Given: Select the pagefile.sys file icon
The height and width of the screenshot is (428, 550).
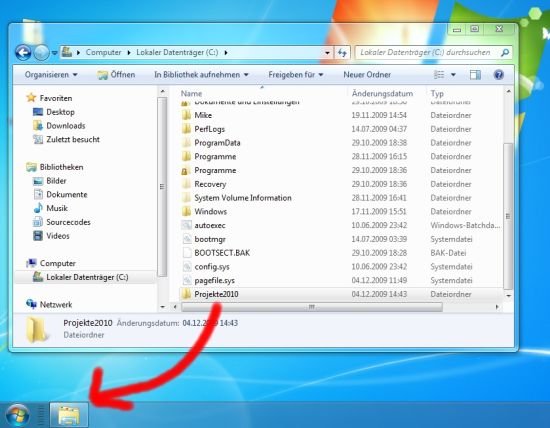Looking at the screenshot, I should [x=187, y=280].
